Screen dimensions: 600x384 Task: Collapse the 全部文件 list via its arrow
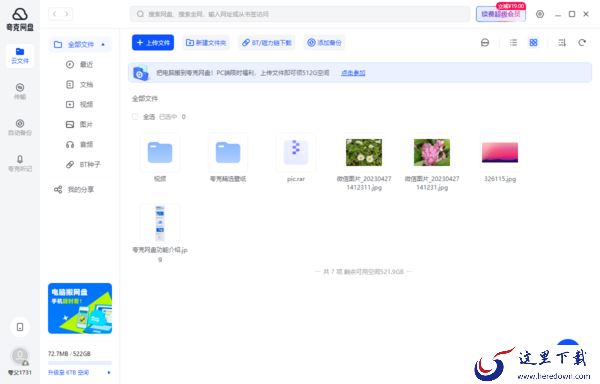(x=103, y=44)
